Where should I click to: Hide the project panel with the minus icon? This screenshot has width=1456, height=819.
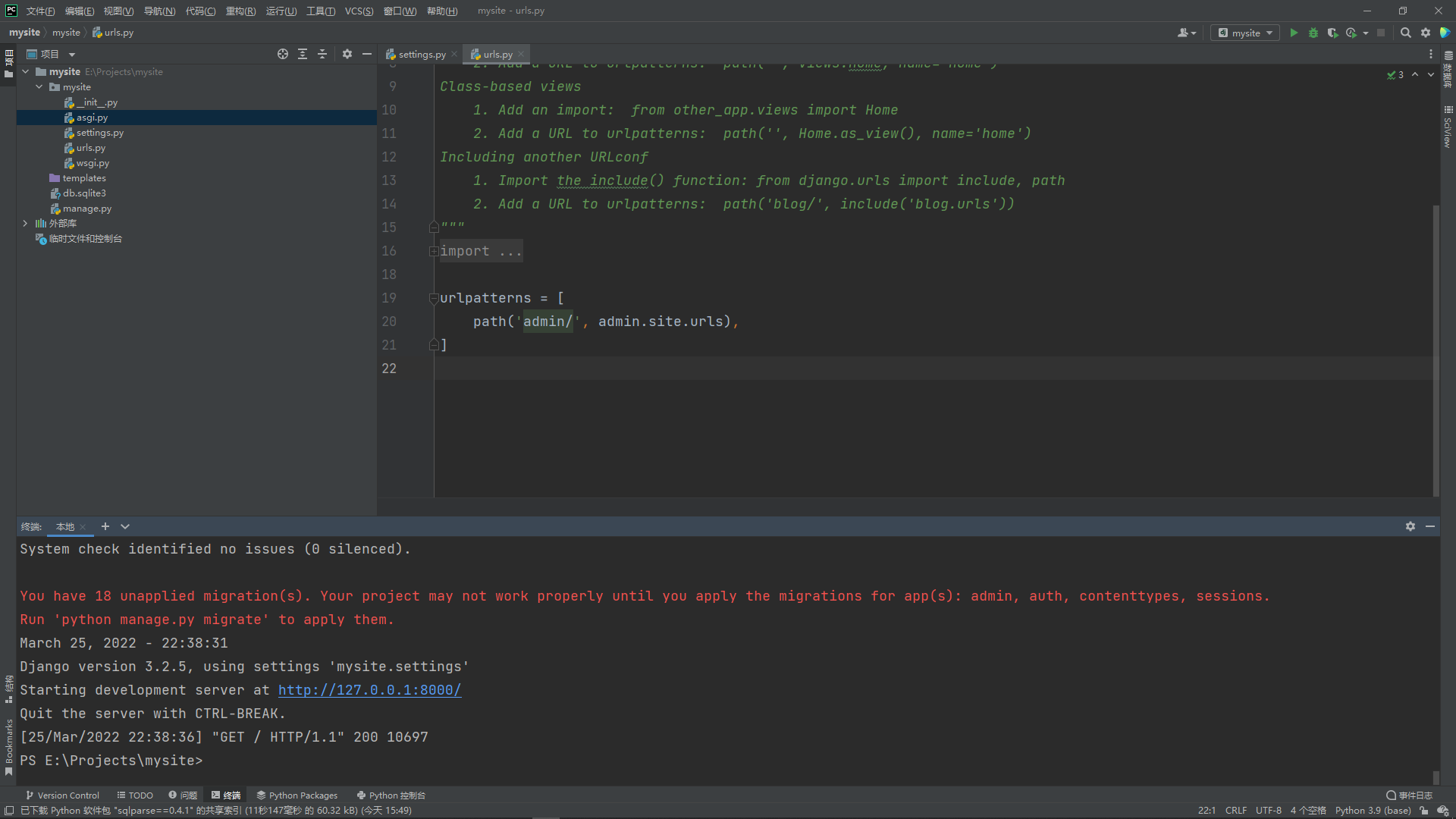(x=367, y=54)
